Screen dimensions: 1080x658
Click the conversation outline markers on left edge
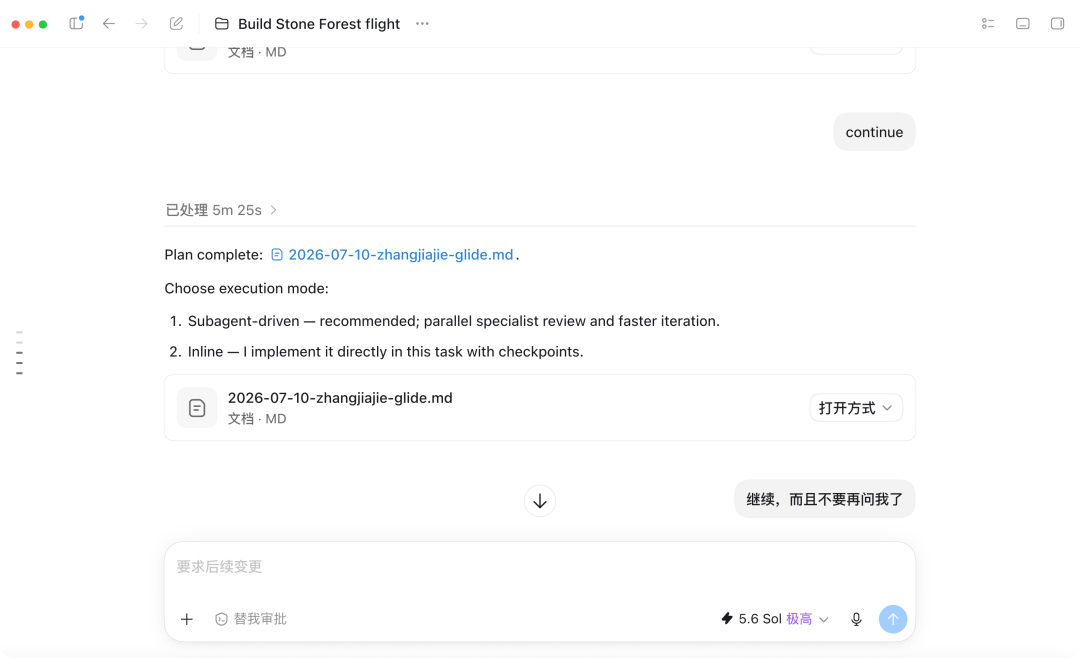(x=19, y=353)
